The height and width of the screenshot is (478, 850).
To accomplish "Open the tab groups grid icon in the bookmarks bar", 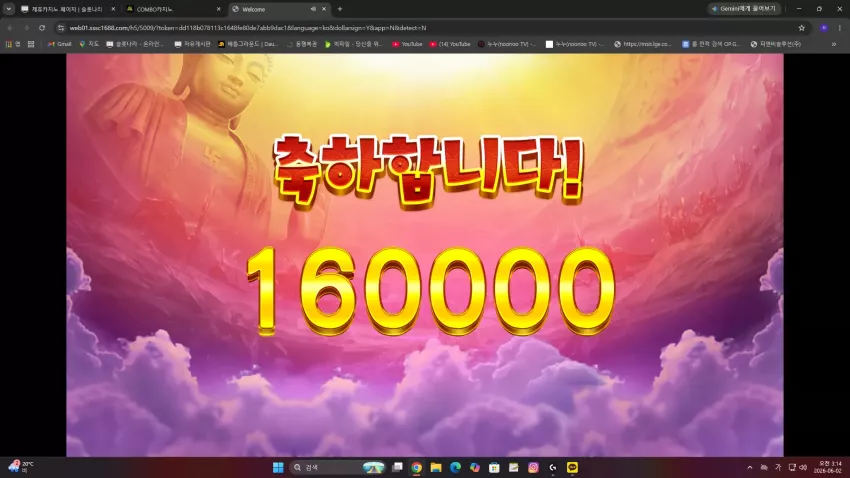I will [31, 44].
